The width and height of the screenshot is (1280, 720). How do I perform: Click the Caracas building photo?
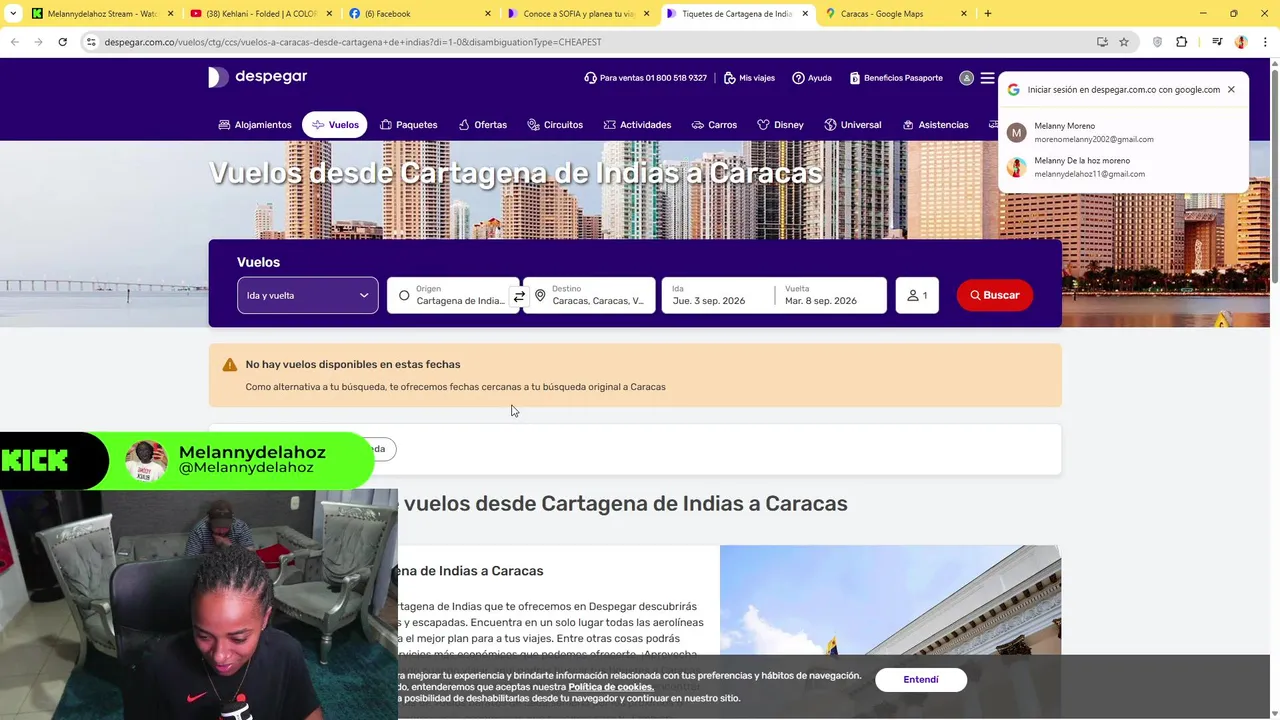coord(890,601)
